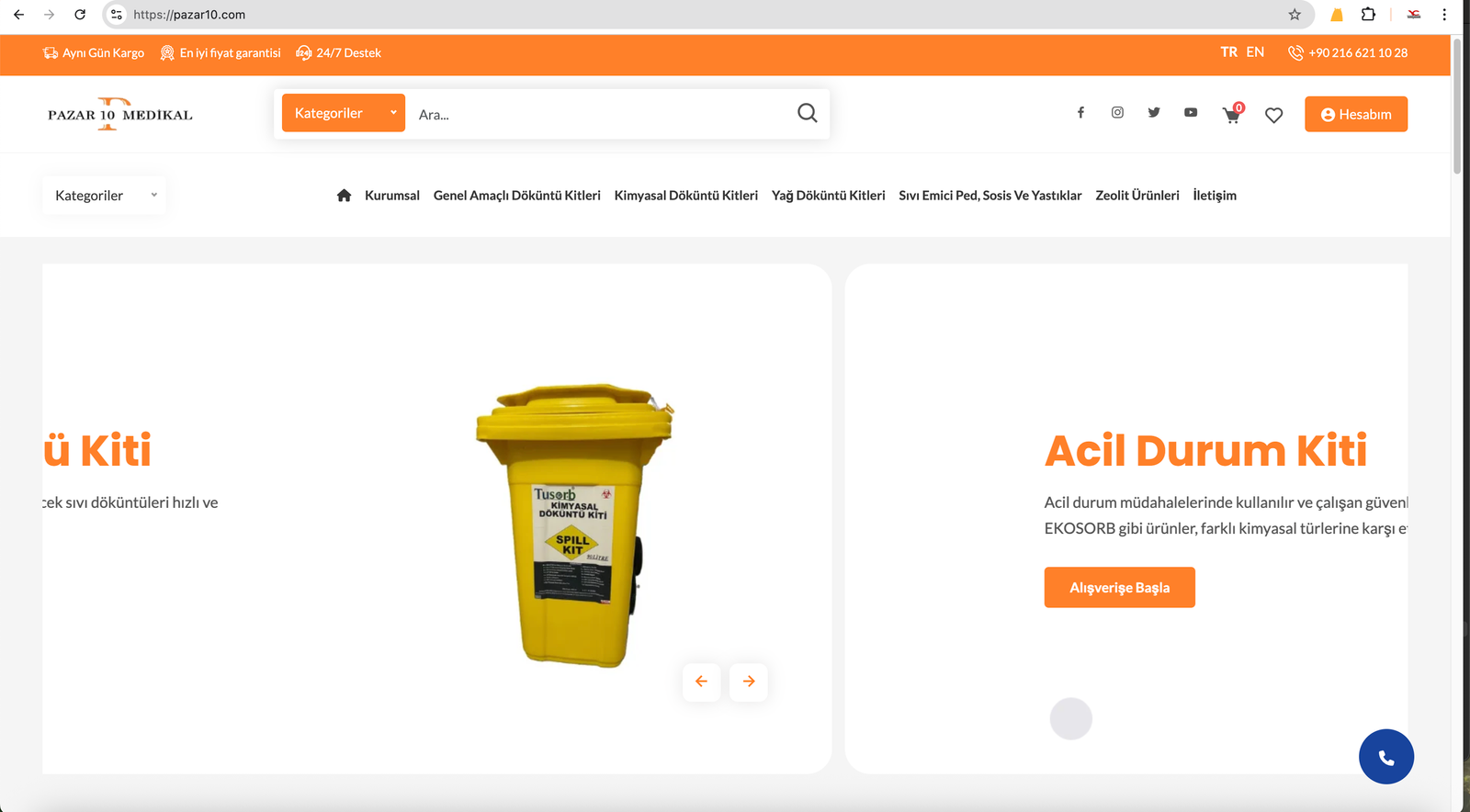
Task: Open Kimyasal Döküntü Kitleri menu item
Action: coord(685,196)
